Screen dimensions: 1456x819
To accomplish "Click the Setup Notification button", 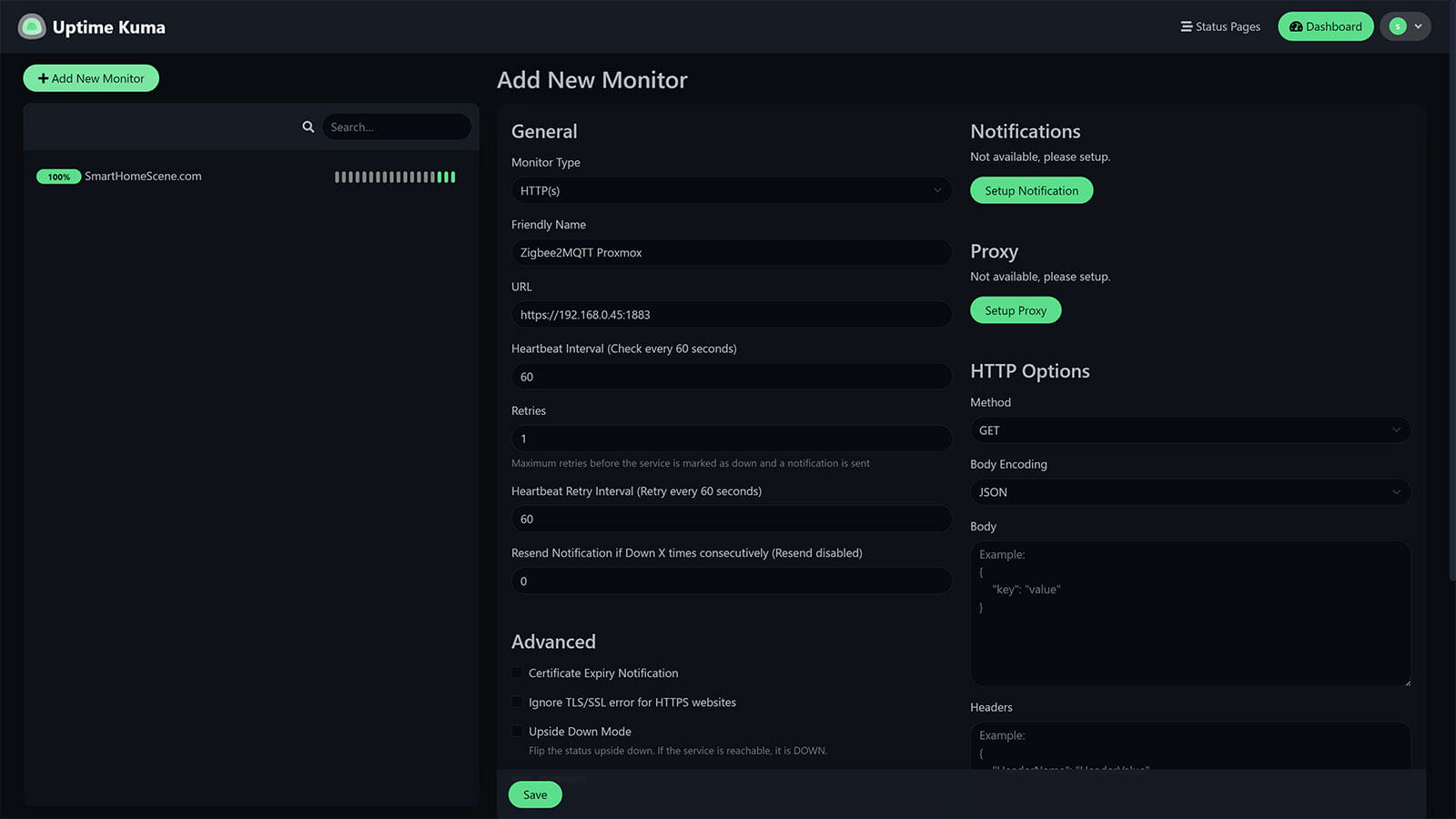I will pos(1031,190).
